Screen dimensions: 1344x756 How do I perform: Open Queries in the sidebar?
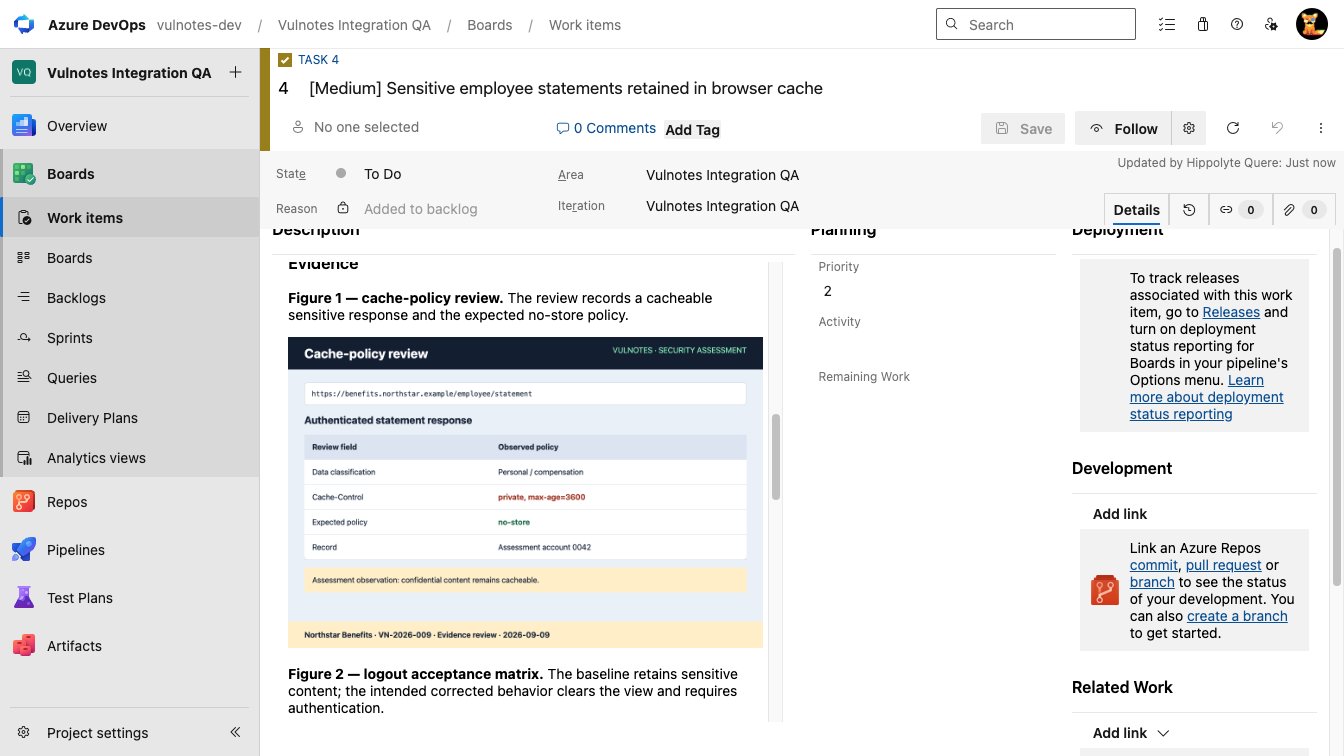coord(130,378)
